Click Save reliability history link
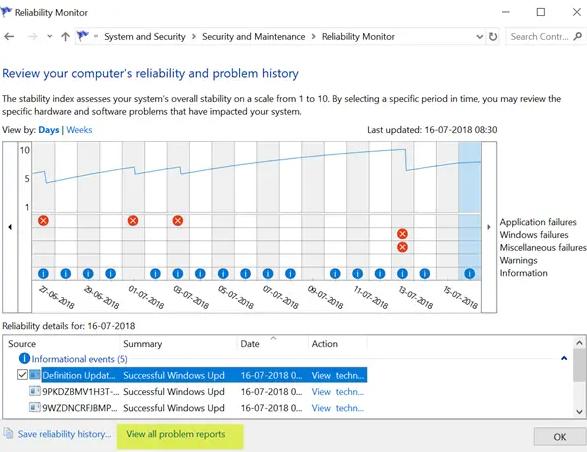Image resolution: width=587 pixels, height=452 pixels. tap(64, 434)
